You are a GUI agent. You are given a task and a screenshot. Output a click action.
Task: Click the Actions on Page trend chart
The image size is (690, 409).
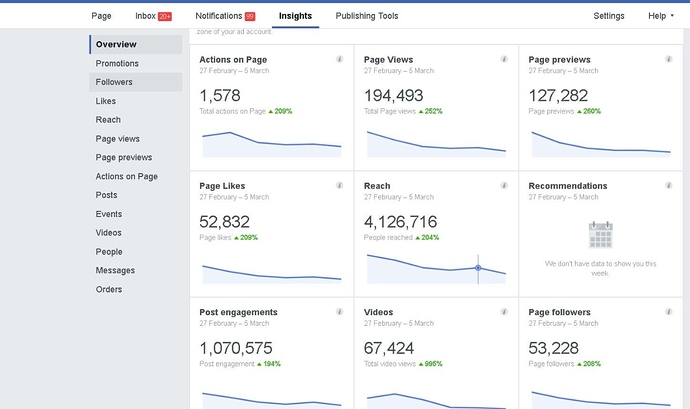[x=272, y=144]
